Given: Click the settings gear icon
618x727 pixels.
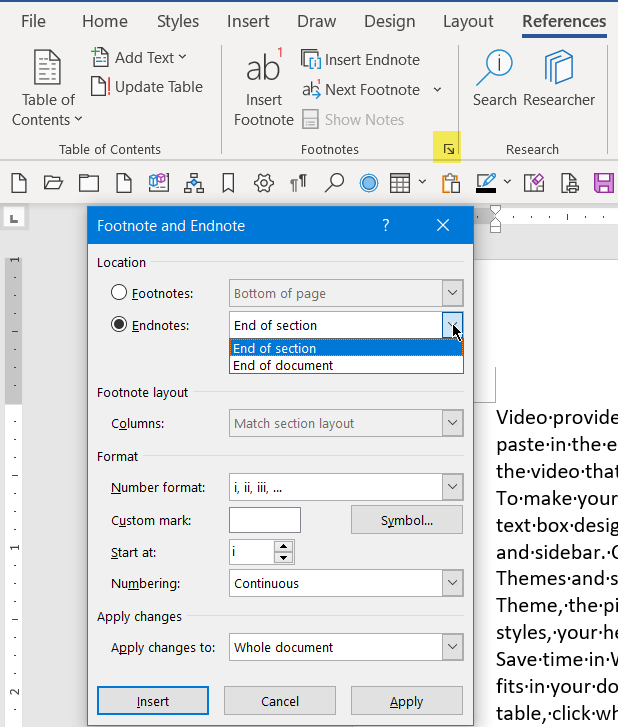Looking at the screenshot, I should click(264, 183).
